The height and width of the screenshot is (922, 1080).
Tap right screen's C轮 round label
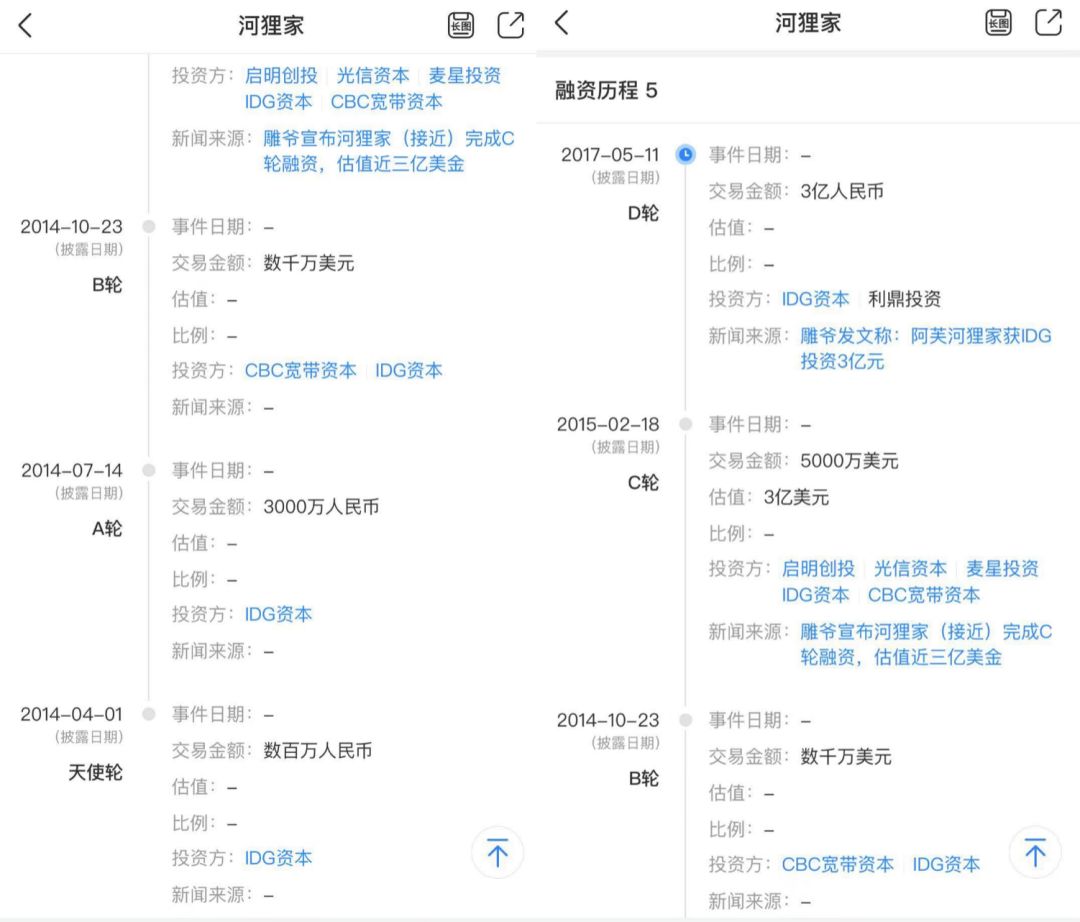point(643,483)
